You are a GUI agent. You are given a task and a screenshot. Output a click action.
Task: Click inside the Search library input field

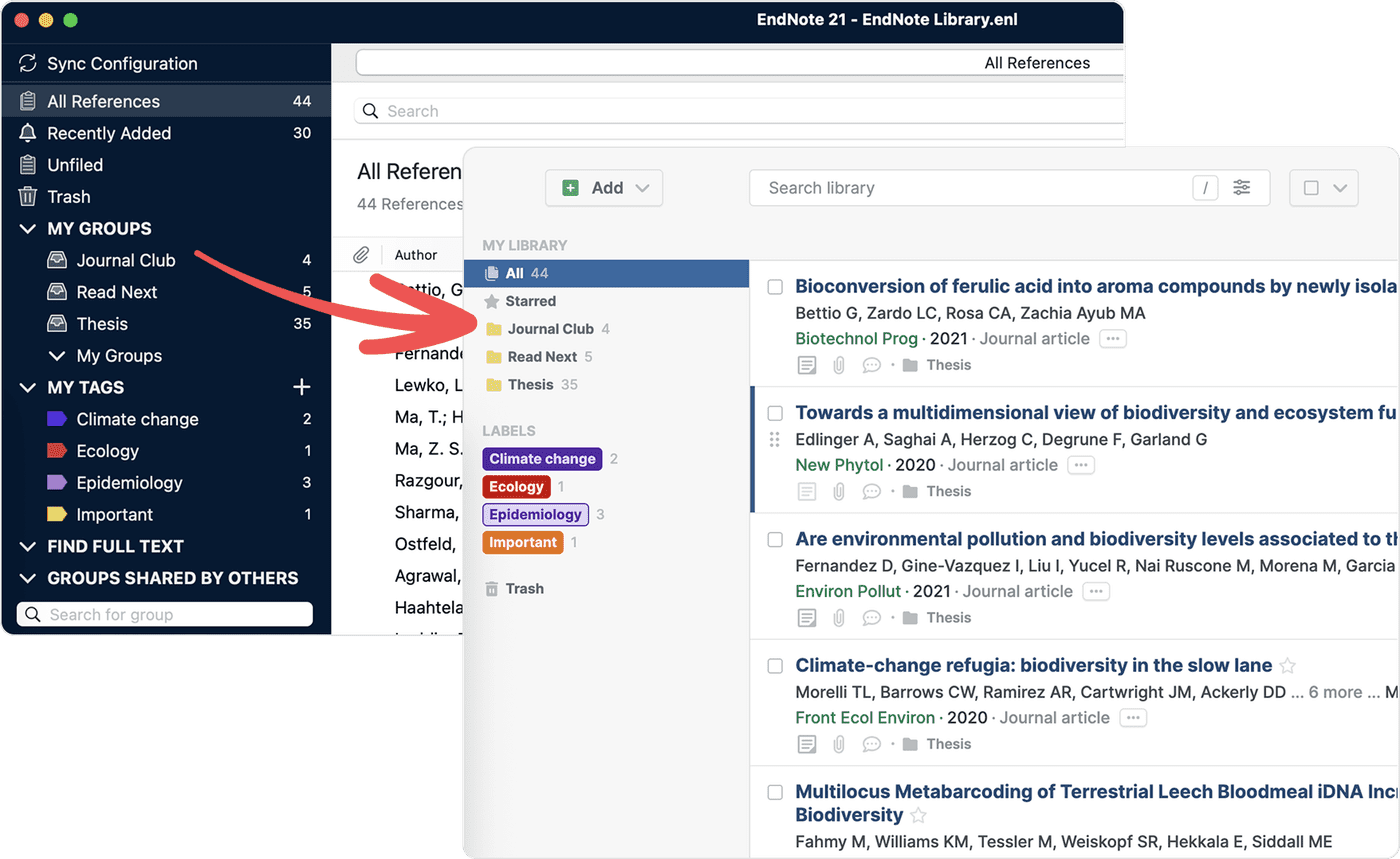tap(950, 187)
